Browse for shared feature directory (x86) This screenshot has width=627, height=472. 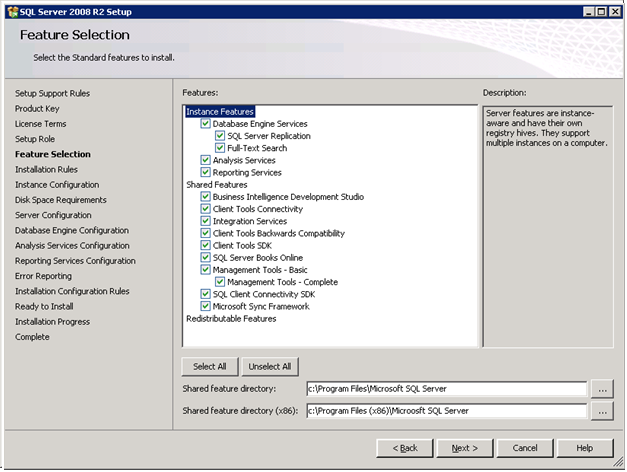coord(602,411)
